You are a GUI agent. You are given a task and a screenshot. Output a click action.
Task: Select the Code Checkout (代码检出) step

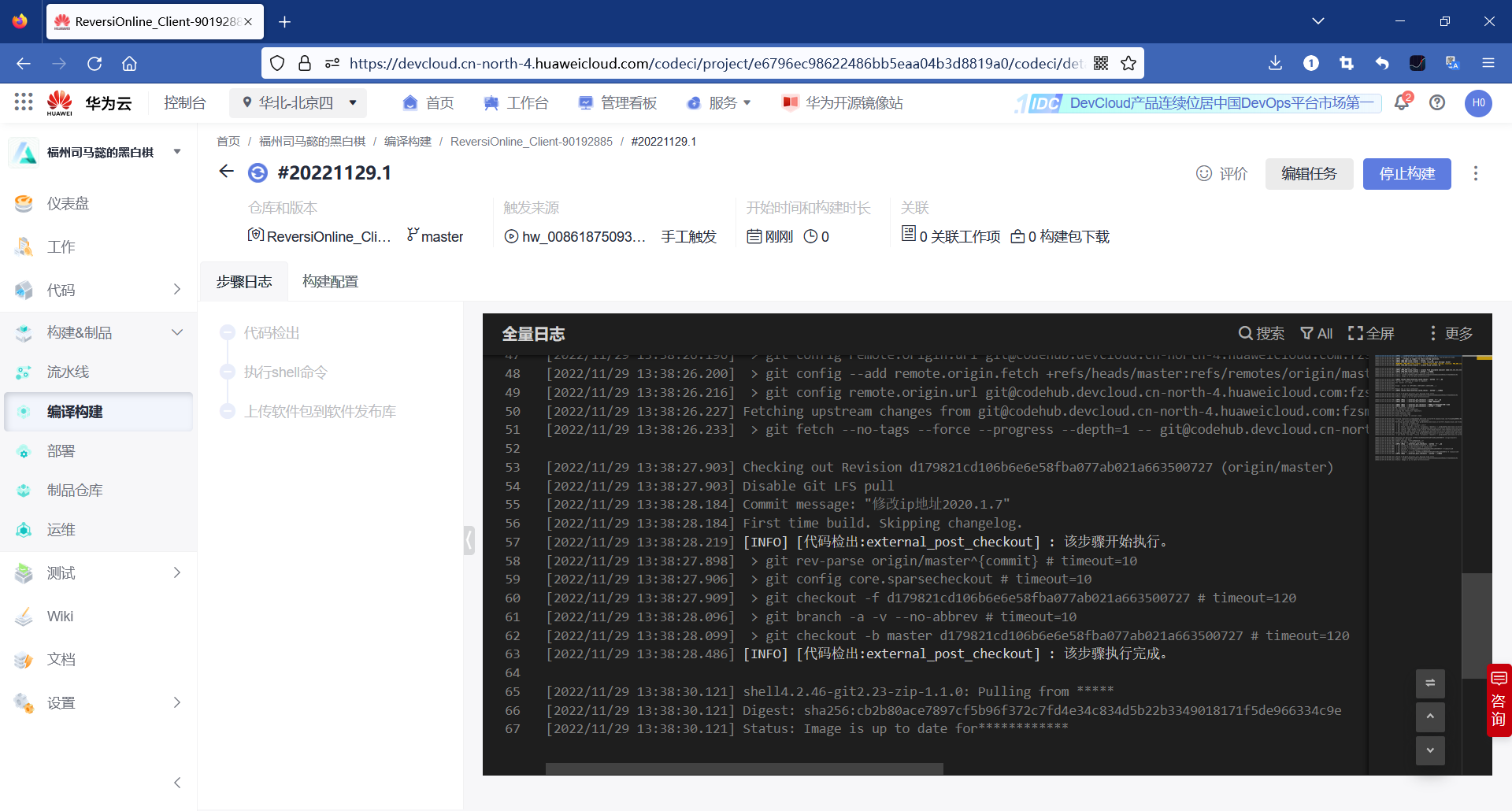271,332
